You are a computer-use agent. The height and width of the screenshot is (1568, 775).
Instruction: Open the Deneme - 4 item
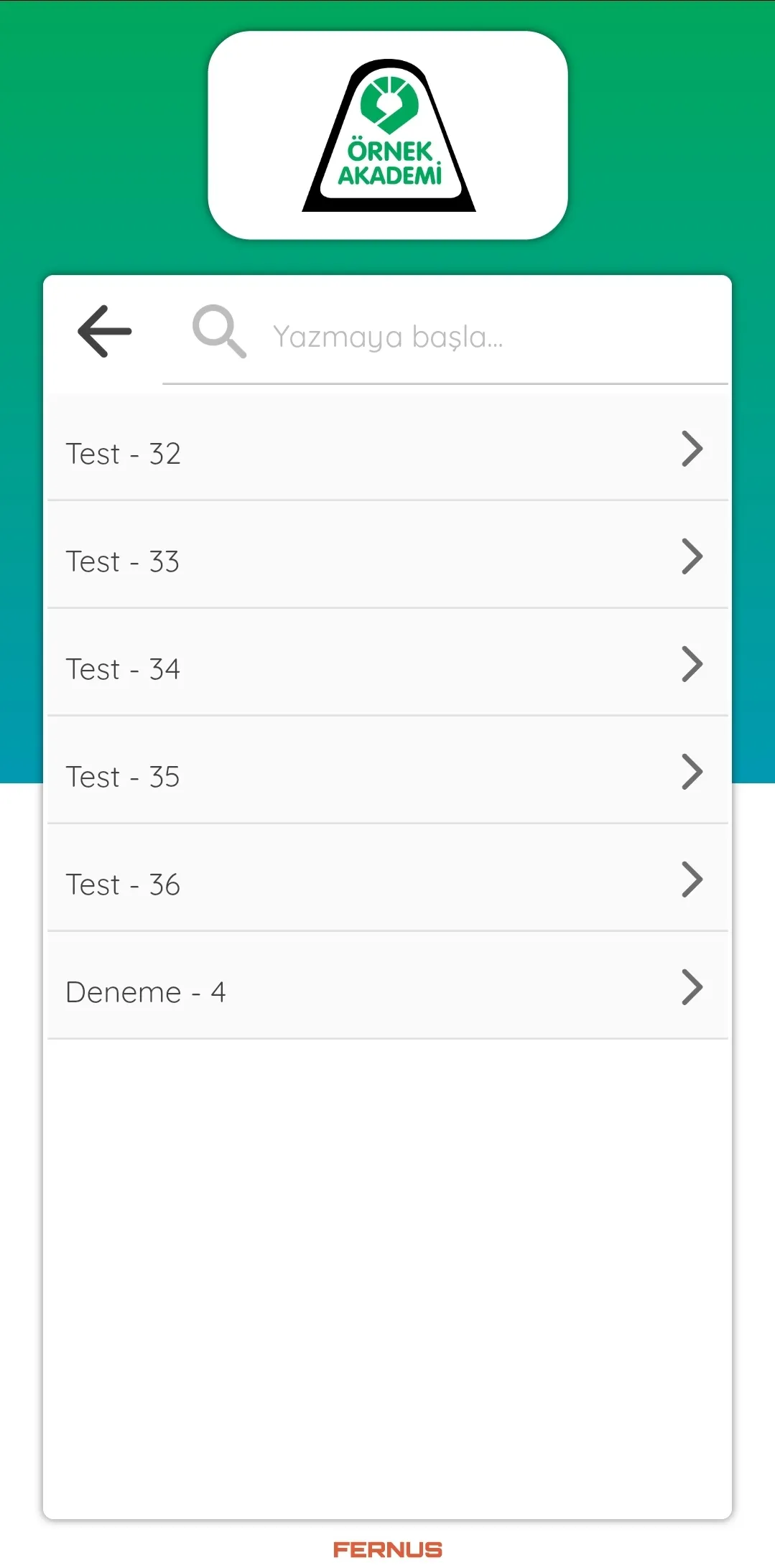point(388,986)
